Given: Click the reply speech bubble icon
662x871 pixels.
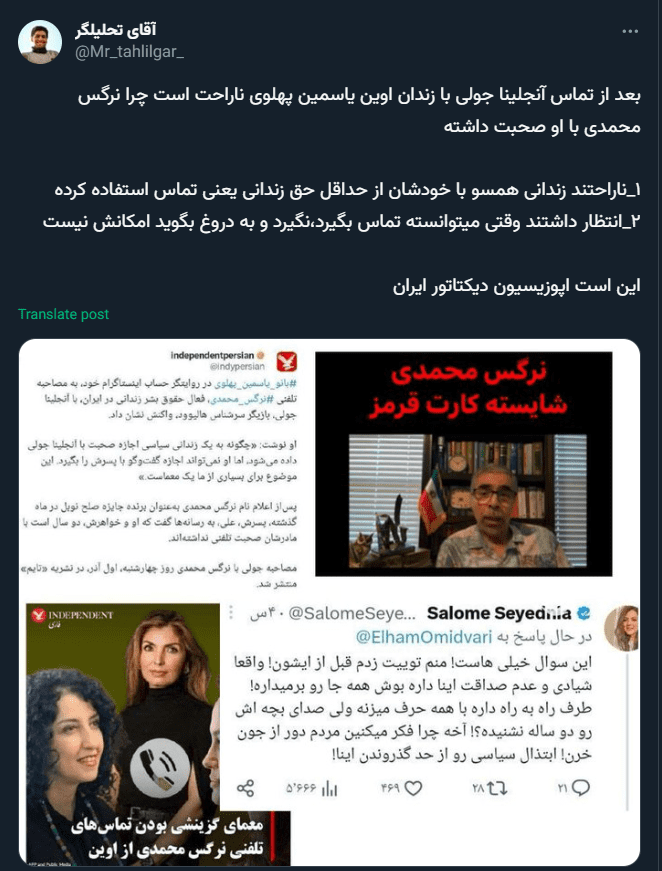Looking at the screenshot, I should 581,787.
